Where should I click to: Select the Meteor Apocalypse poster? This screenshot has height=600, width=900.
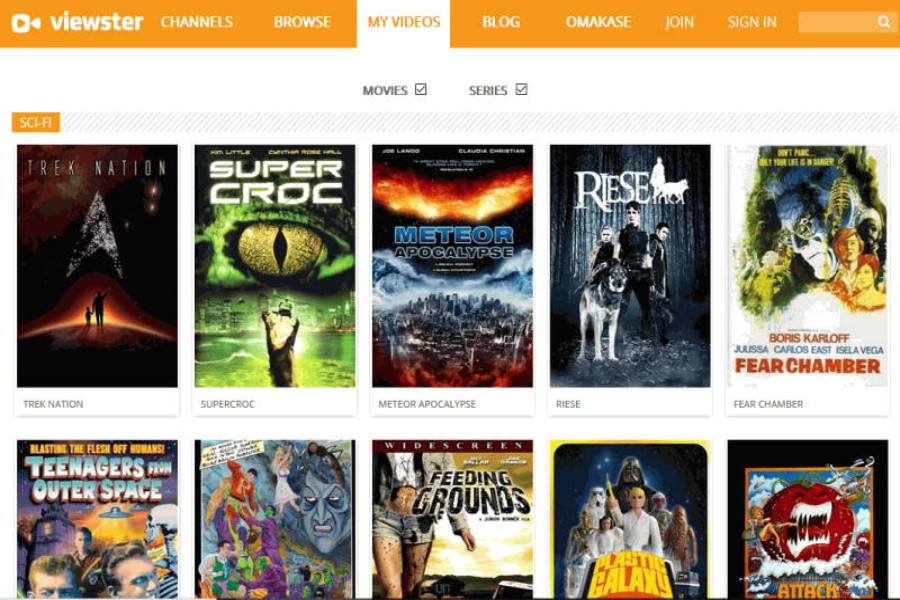pyautogui.click(x=452, y=266)
